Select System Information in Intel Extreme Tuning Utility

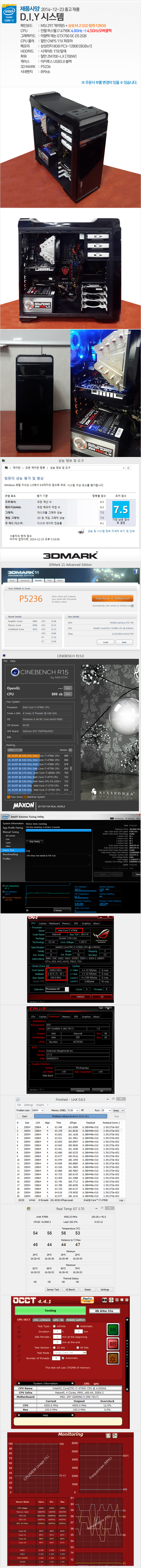[13, 824]
